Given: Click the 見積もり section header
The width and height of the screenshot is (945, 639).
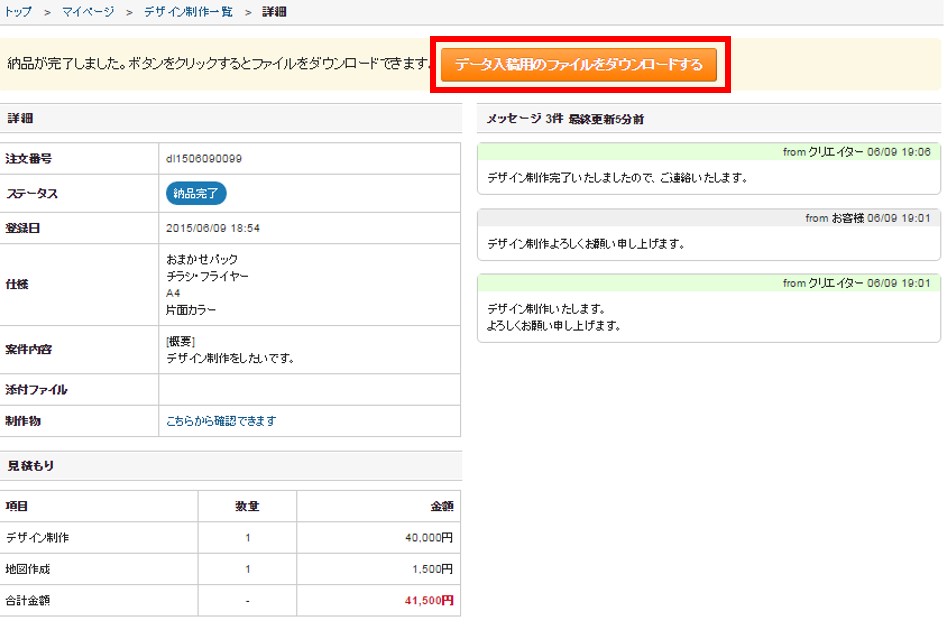Looking at the screenshot, I should pos(31,466).
